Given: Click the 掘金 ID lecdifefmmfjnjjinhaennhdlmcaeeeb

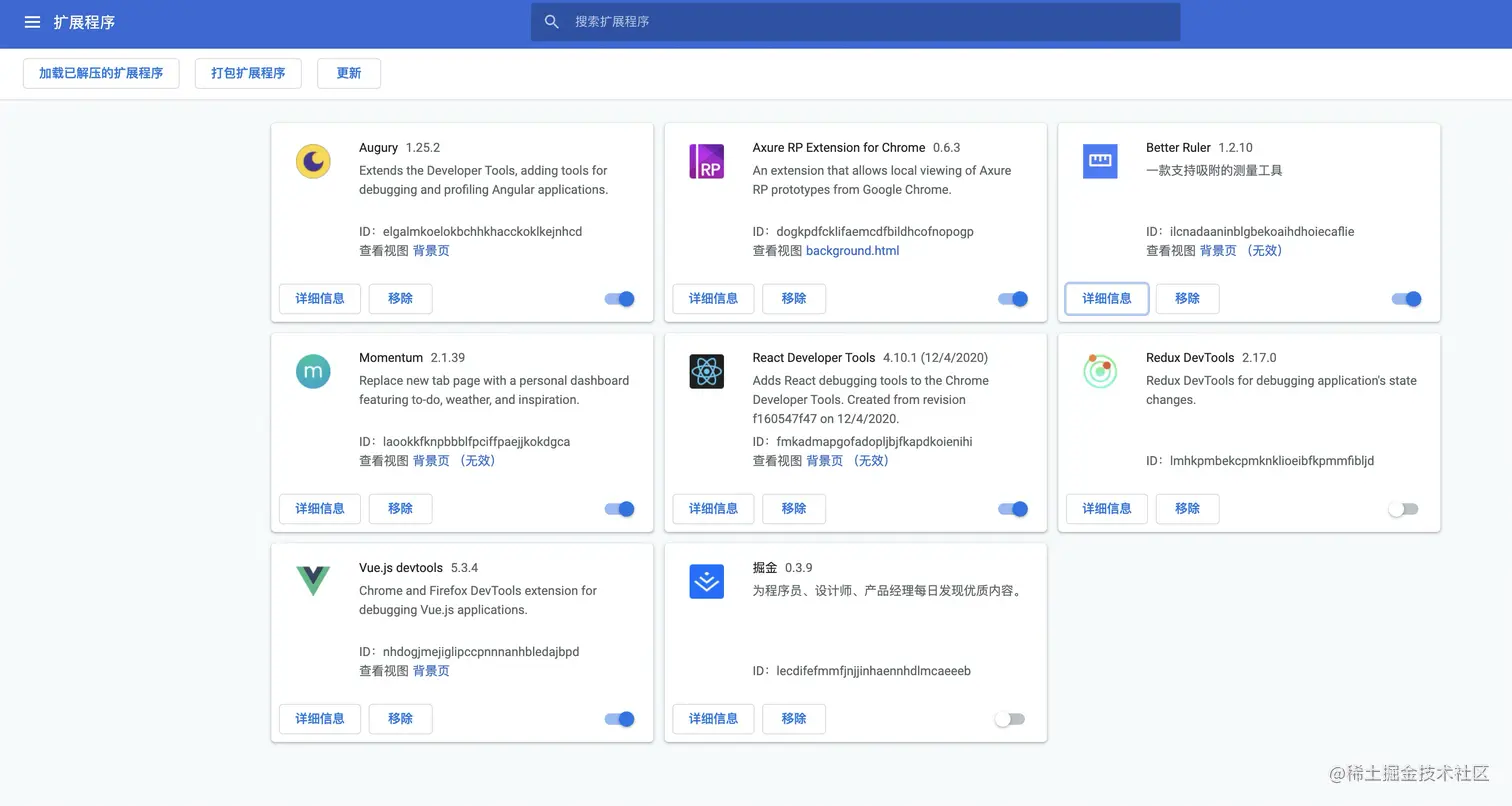Looking at the screenshot, I should 873,671.
